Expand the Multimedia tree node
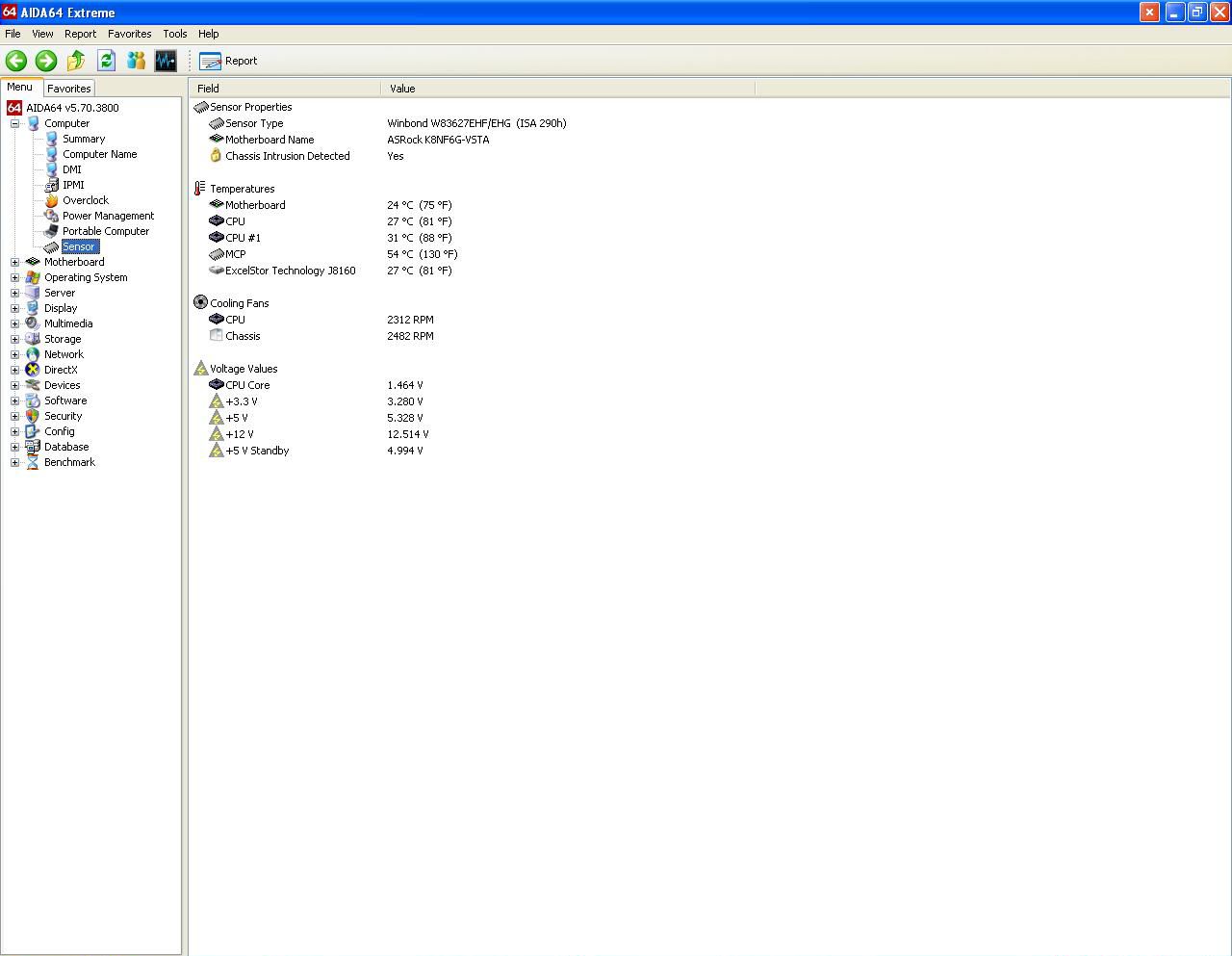Viewport: 1232px width, 956px height. pyautogui.click(x=14, y=323)
